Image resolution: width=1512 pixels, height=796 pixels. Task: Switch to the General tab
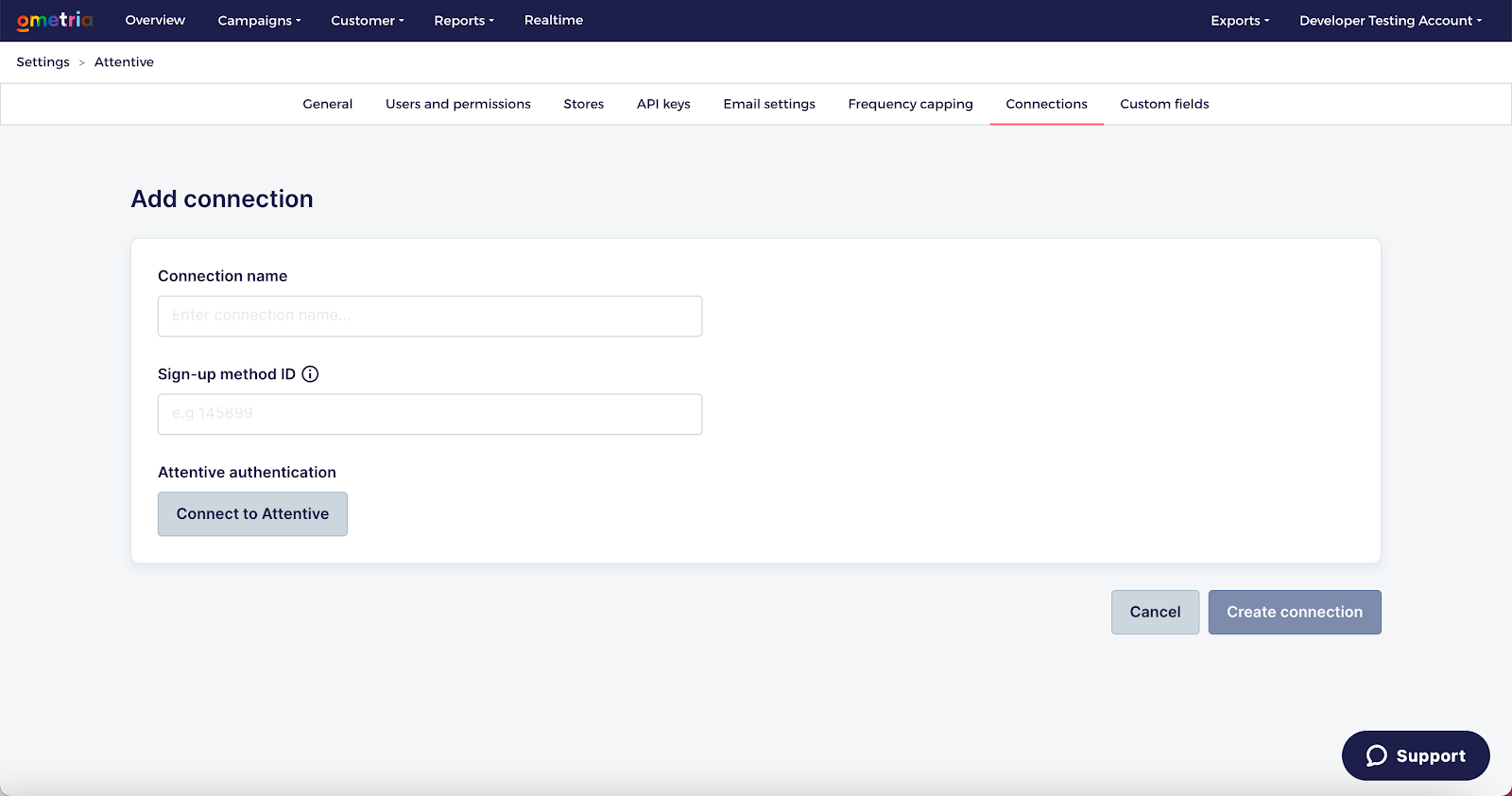[328, 104]
